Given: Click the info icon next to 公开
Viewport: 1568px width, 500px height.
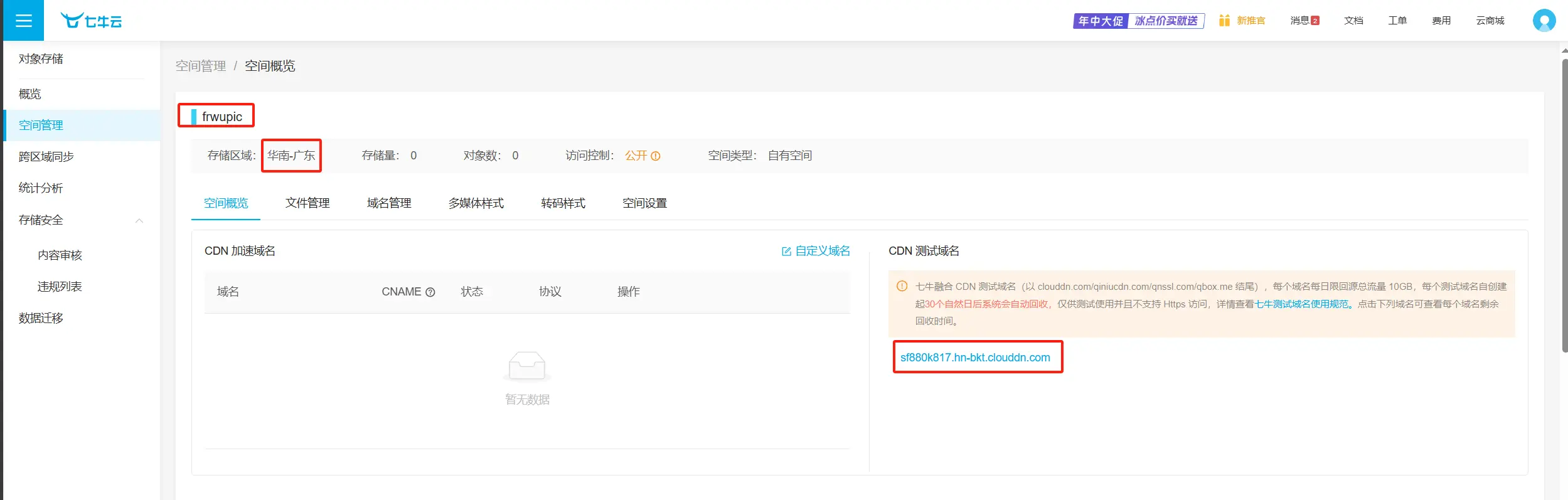Looking at the screenshot, I should tap(656, 156).
